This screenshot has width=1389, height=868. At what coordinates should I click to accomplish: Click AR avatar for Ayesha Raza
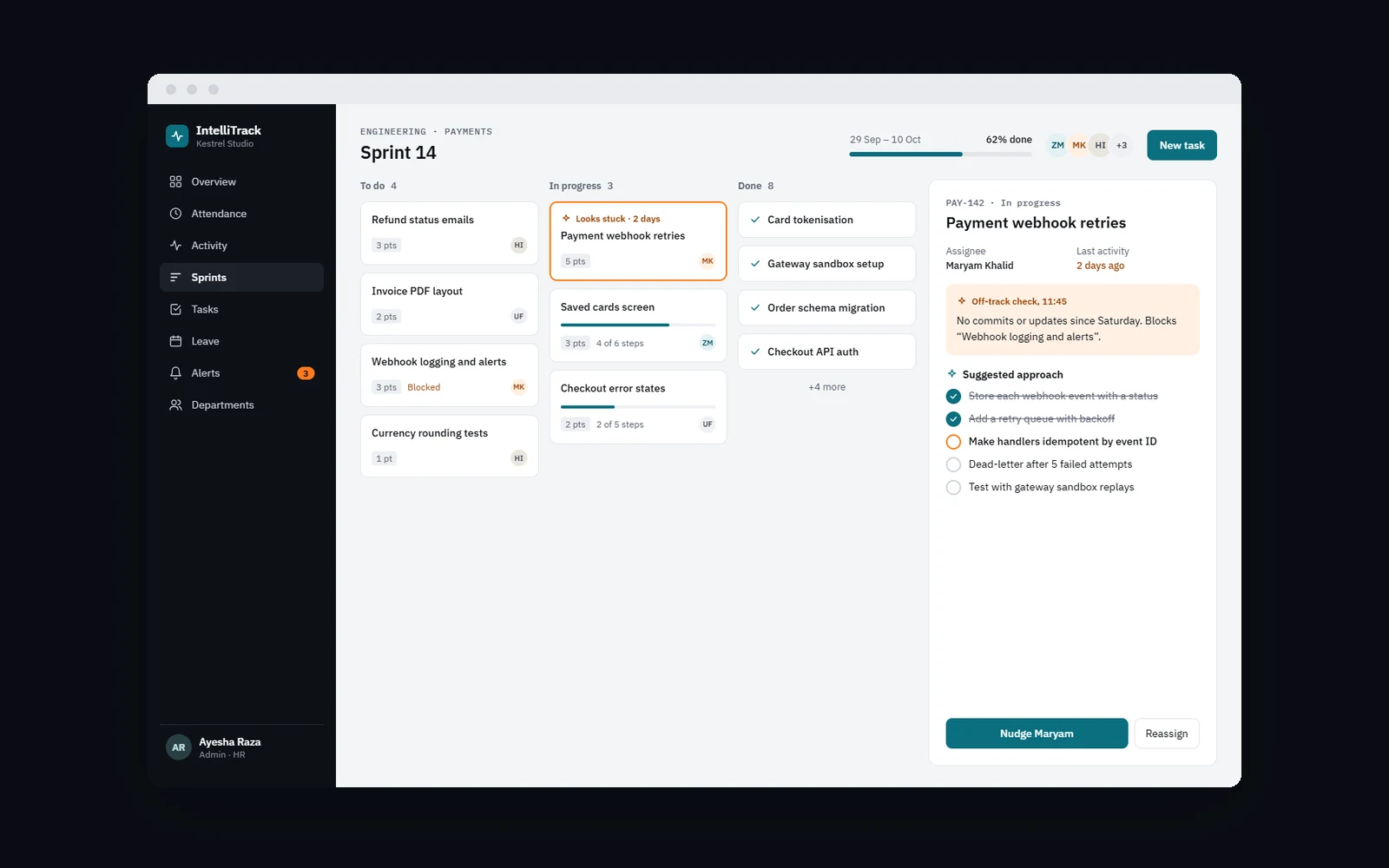pyautogui.click(x=179, y=747)
